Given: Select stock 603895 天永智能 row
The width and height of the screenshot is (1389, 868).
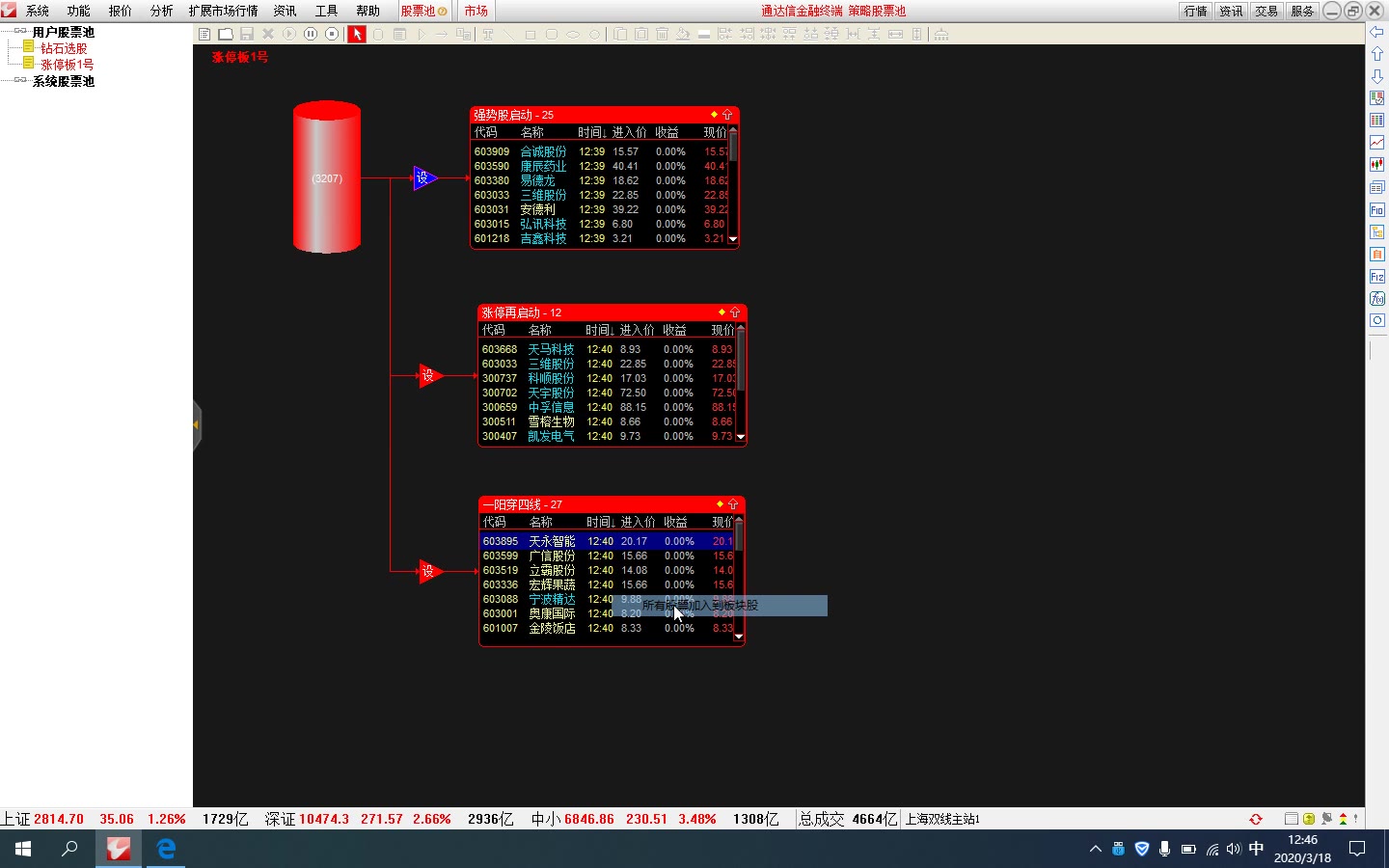Looking at the screenshot, I should pyautogui.click(x=608, y=541).
